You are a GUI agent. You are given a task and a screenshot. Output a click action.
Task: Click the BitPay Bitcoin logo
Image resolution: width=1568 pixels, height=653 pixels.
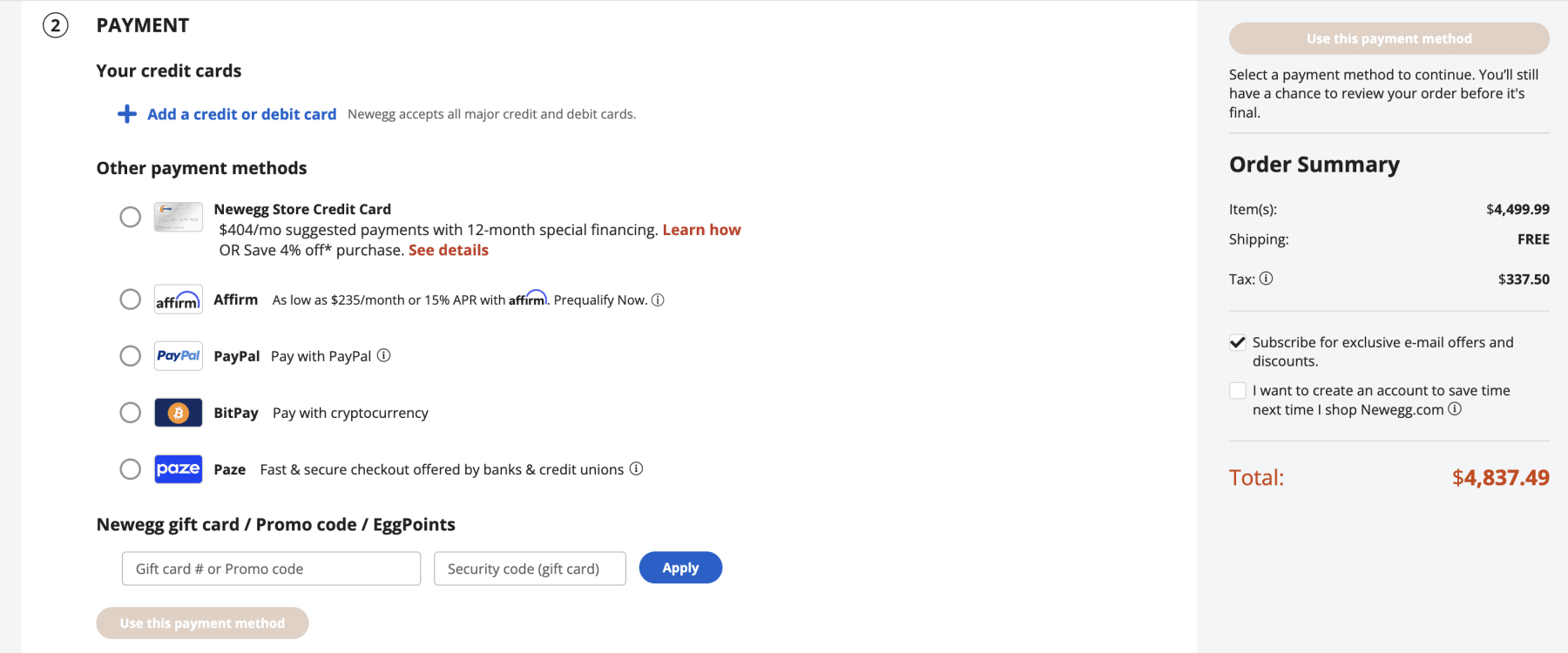click(x=178, y=412)
